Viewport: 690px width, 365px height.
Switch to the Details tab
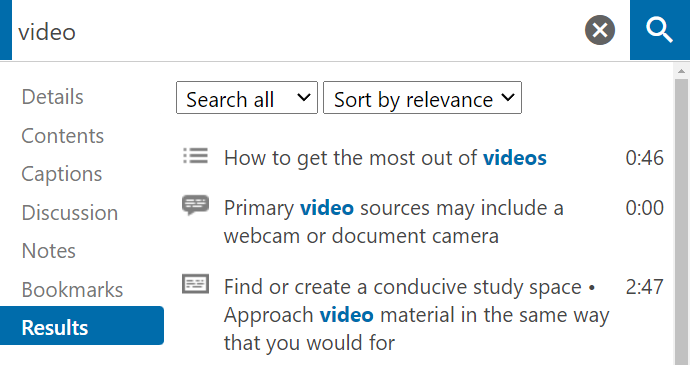coord(52,97)
